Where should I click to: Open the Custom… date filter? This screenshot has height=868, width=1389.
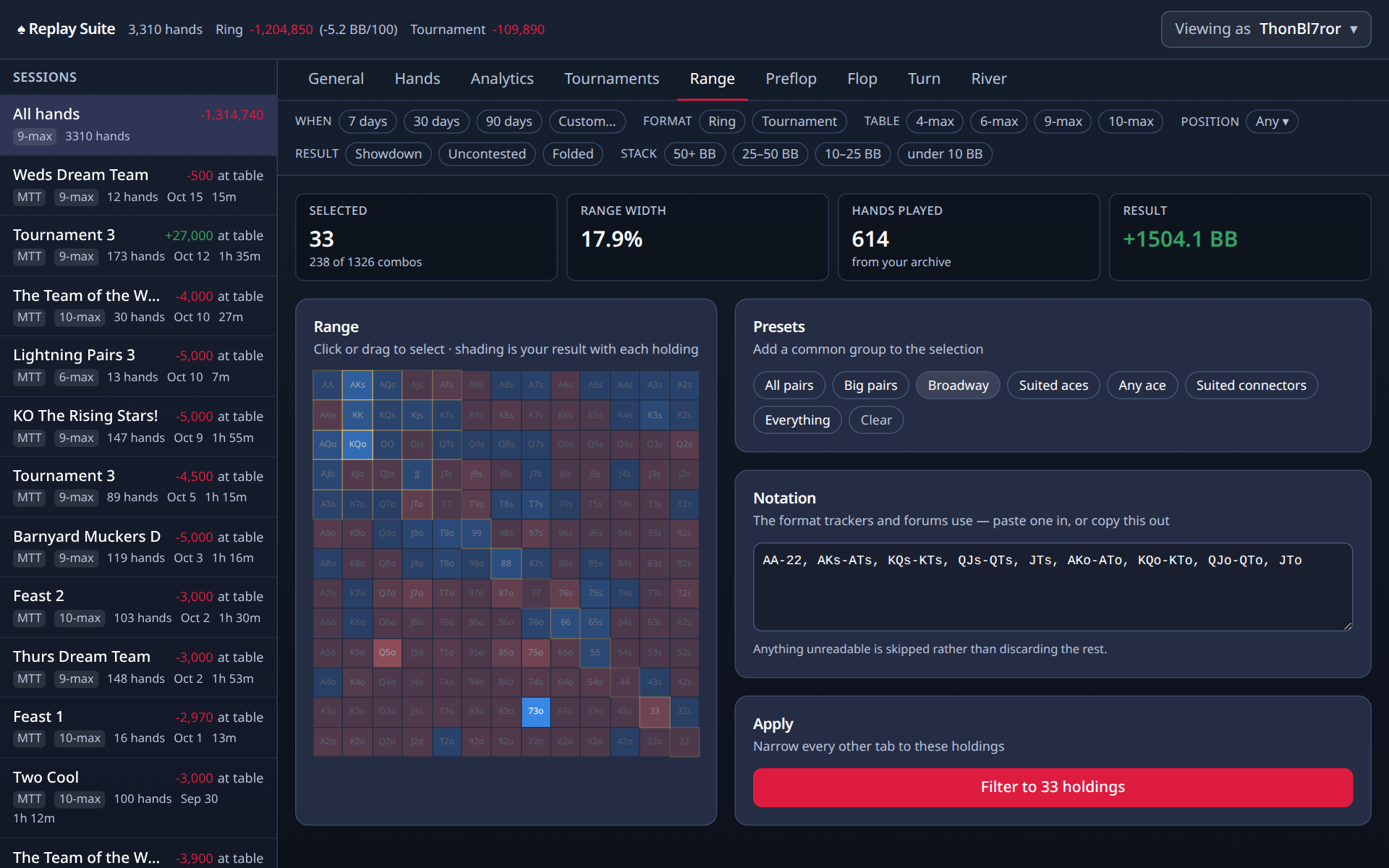587,122
